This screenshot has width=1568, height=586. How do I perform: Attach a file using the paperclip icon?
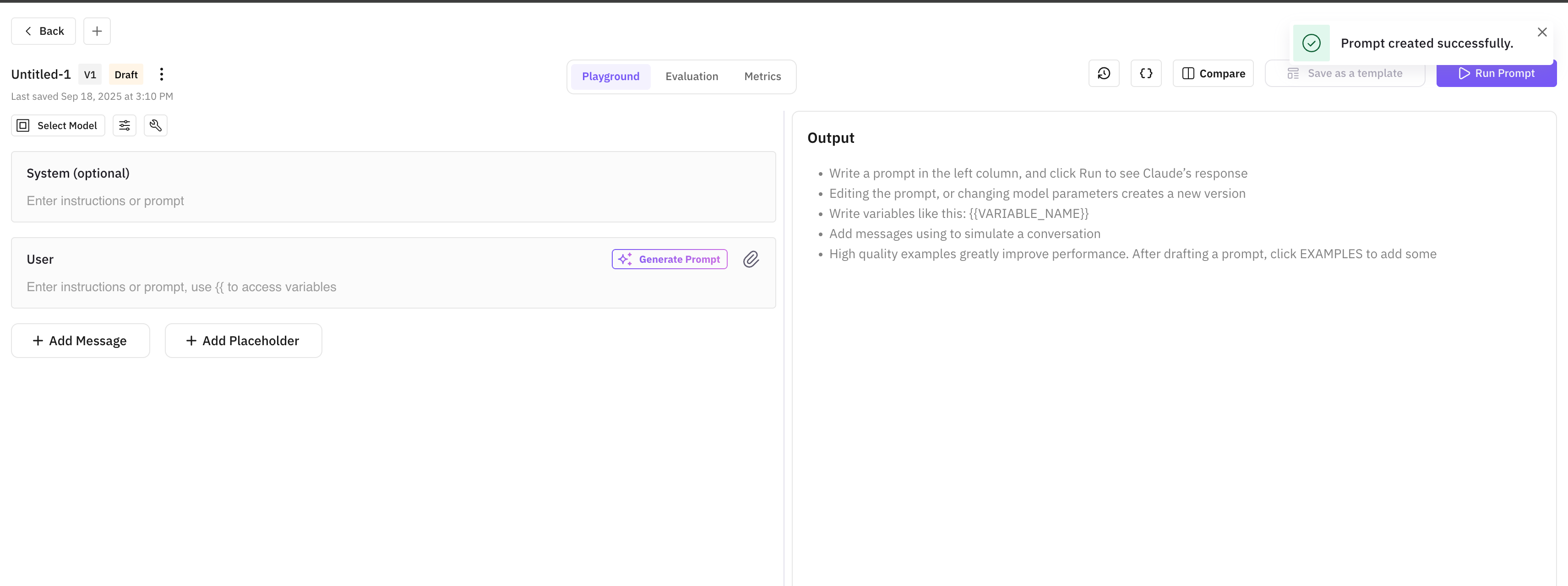coord(751,259)
